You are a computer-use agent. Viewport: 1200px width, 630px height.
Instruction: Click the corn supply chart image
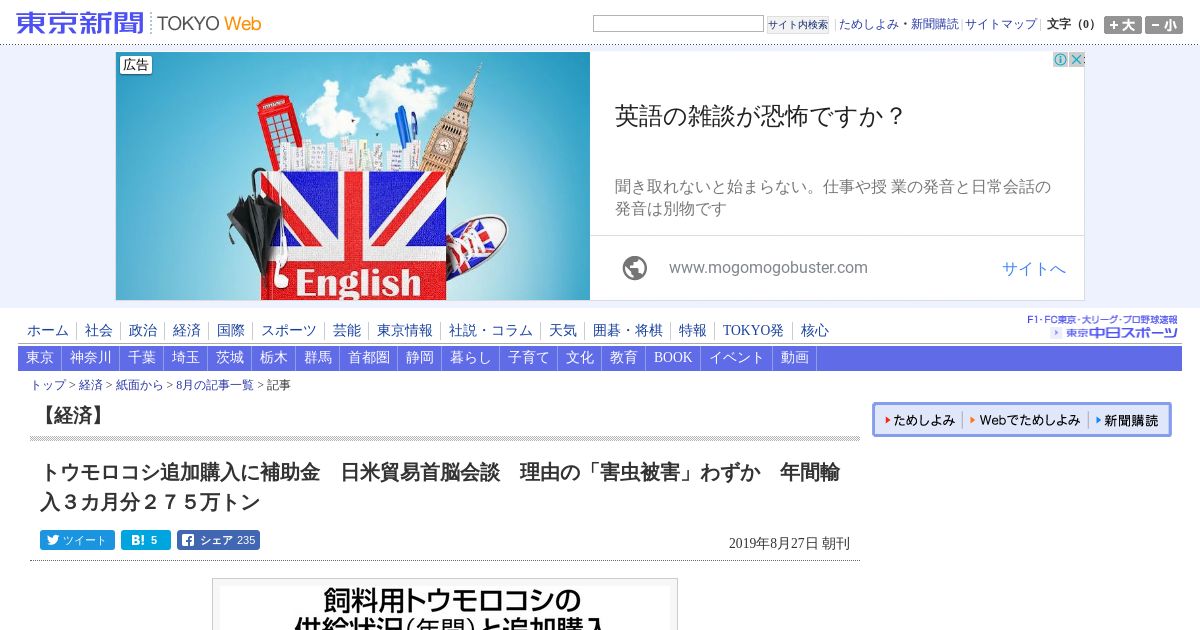[445, 604]
